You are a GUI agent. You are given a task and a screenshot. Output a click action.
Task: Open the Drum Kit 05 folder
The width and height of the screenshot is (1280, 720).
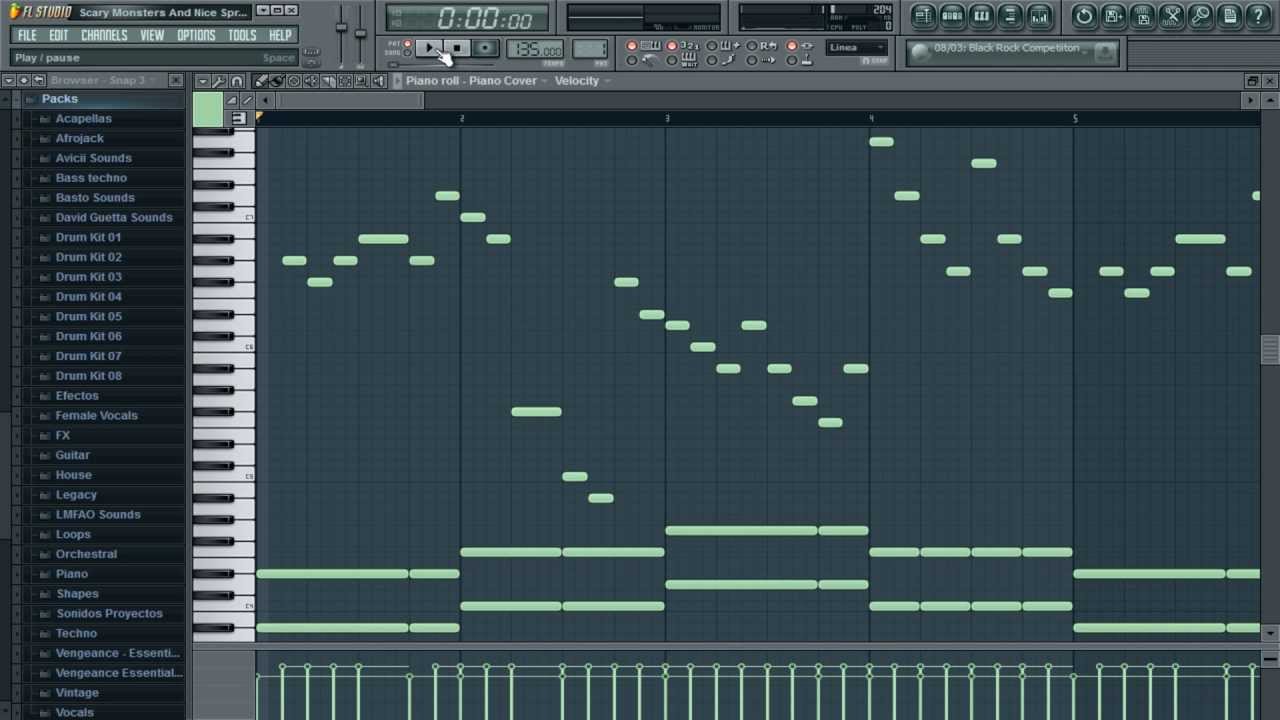[x=88, y=316]
